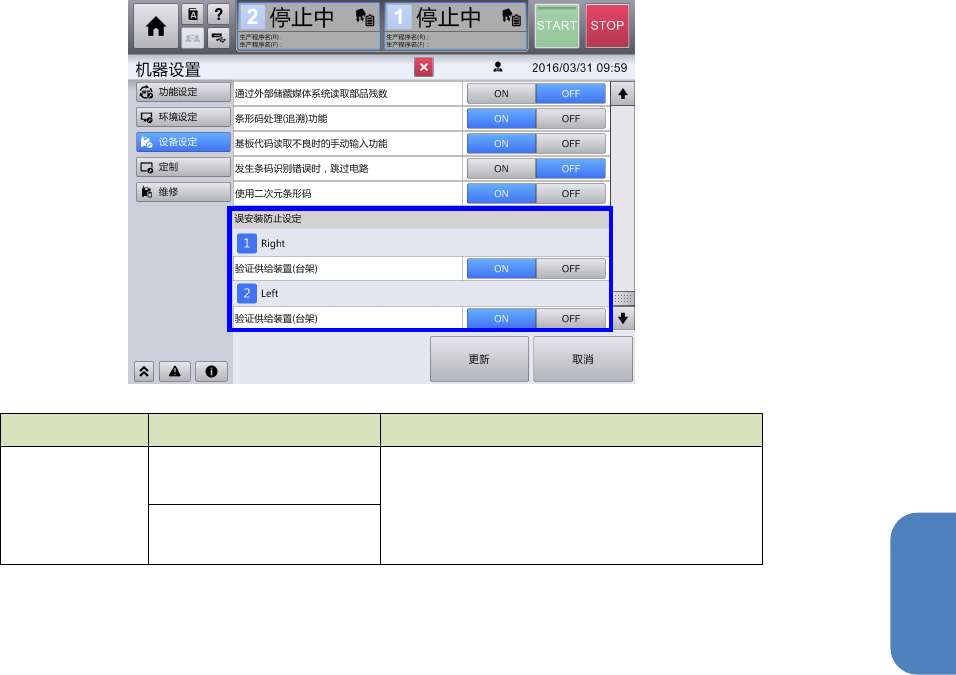Click the lane 1 Right badge

point(246,243)
